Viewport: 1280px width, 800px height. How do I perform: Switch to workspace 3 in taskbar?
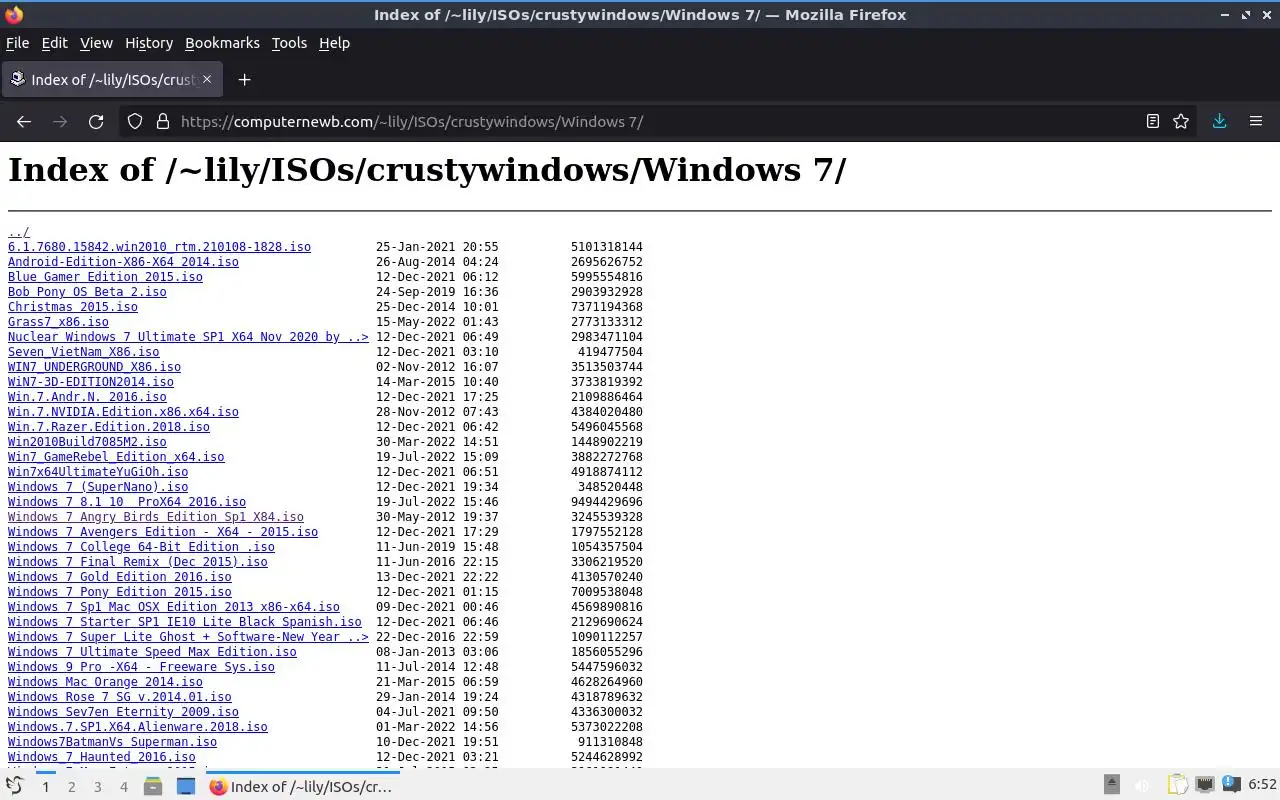click(x=97, y=787)
